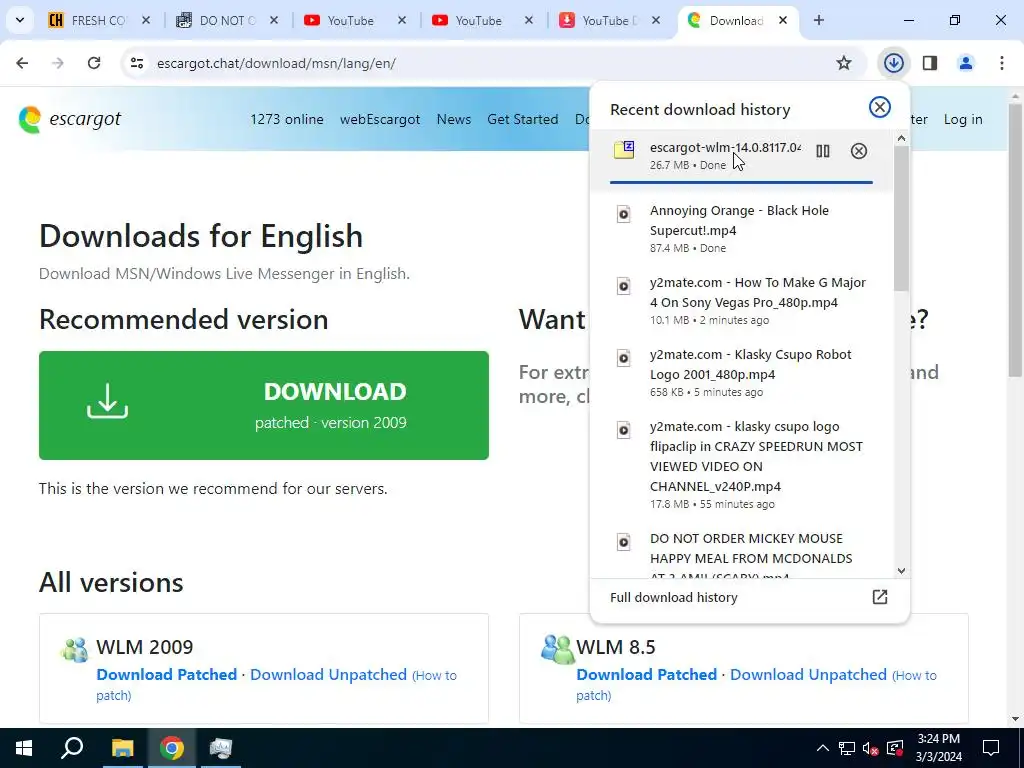Open webEscargot in the nav bar

pyautogui.click(x=380, y=120)
